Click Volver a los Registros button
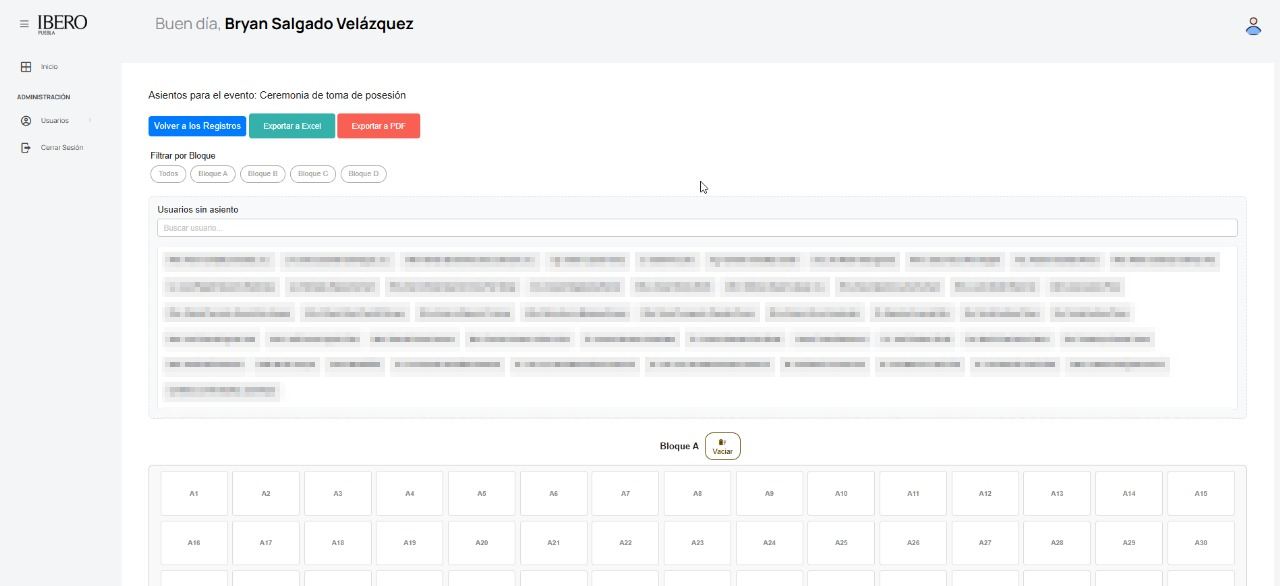The image size is (1280, 586). pos(197,126)
